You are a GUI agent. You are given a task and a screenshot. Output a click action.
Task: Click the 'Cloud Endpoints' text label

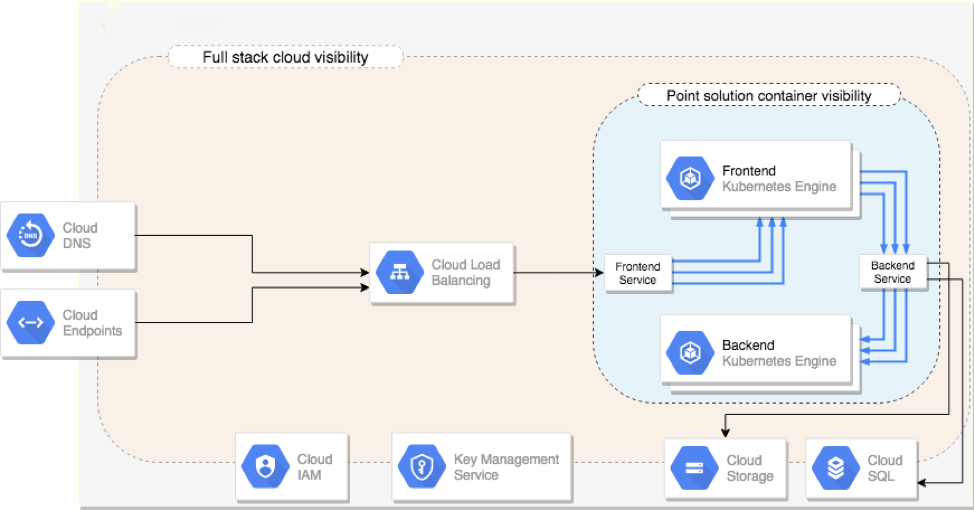tap(92, 323)
